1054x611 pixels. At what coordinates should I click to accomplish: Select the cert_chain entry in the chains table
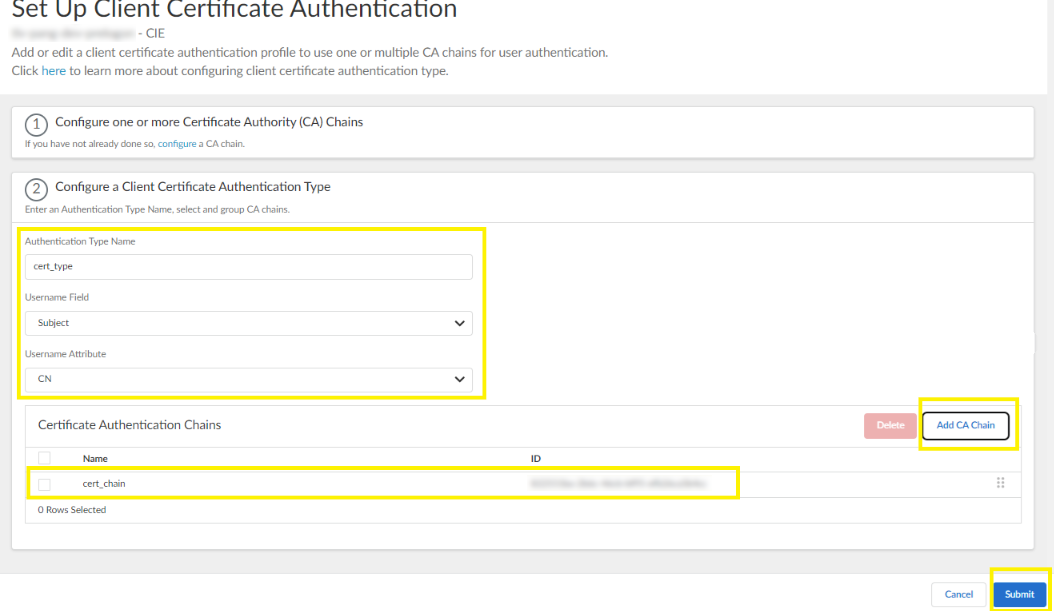coord(104,482)
